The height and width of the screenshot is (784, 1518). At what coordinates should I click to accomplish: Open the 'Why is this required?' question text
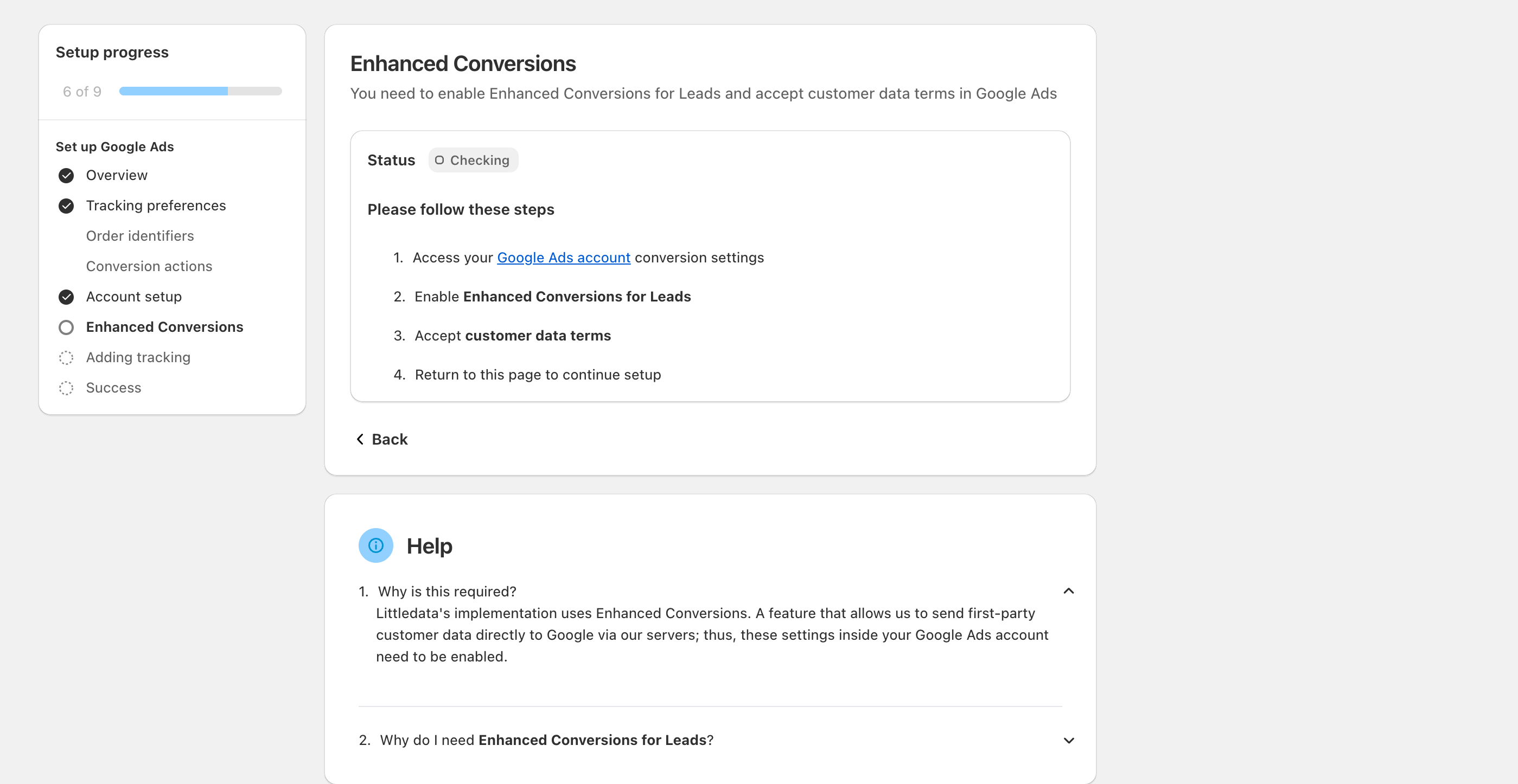447,592
